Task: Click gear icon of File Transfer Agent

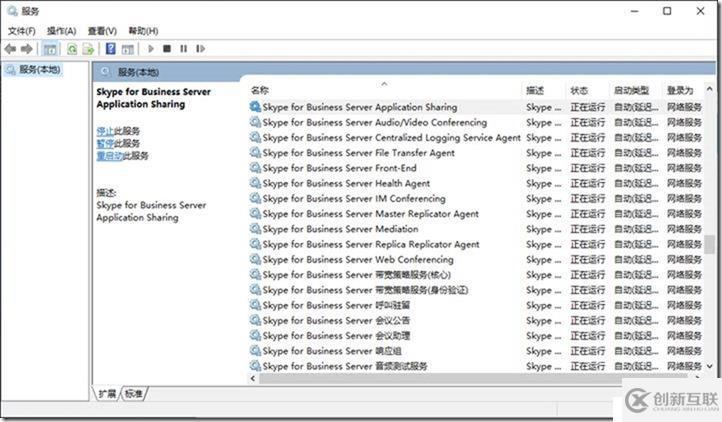Action: pos(255,152)
